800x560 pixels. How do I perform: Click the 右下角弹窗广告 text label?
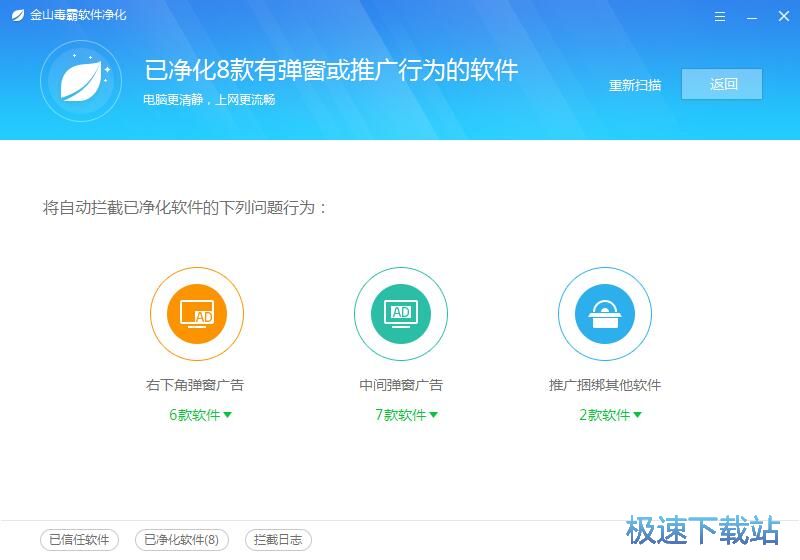tap(195, 385)
